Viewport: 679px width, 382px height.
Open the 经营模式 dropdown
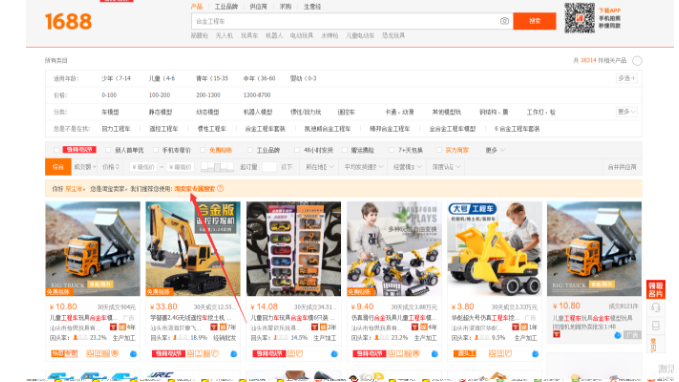coord(407,167)
